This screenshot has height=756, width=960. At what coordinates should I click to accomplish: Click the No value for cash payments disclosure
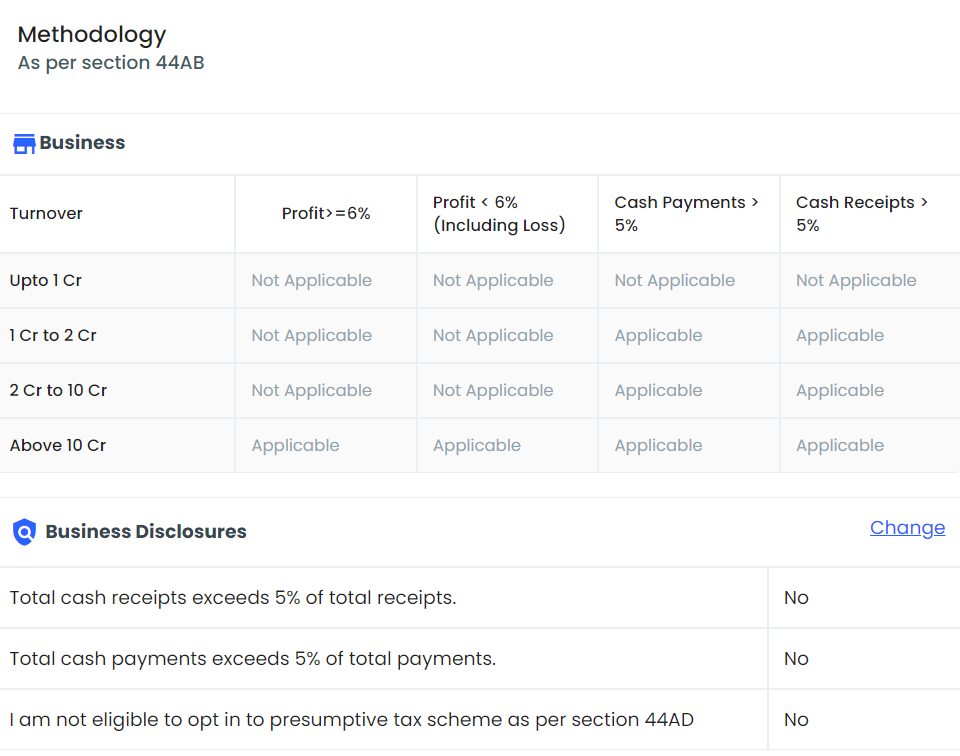(x=796, y=659)
